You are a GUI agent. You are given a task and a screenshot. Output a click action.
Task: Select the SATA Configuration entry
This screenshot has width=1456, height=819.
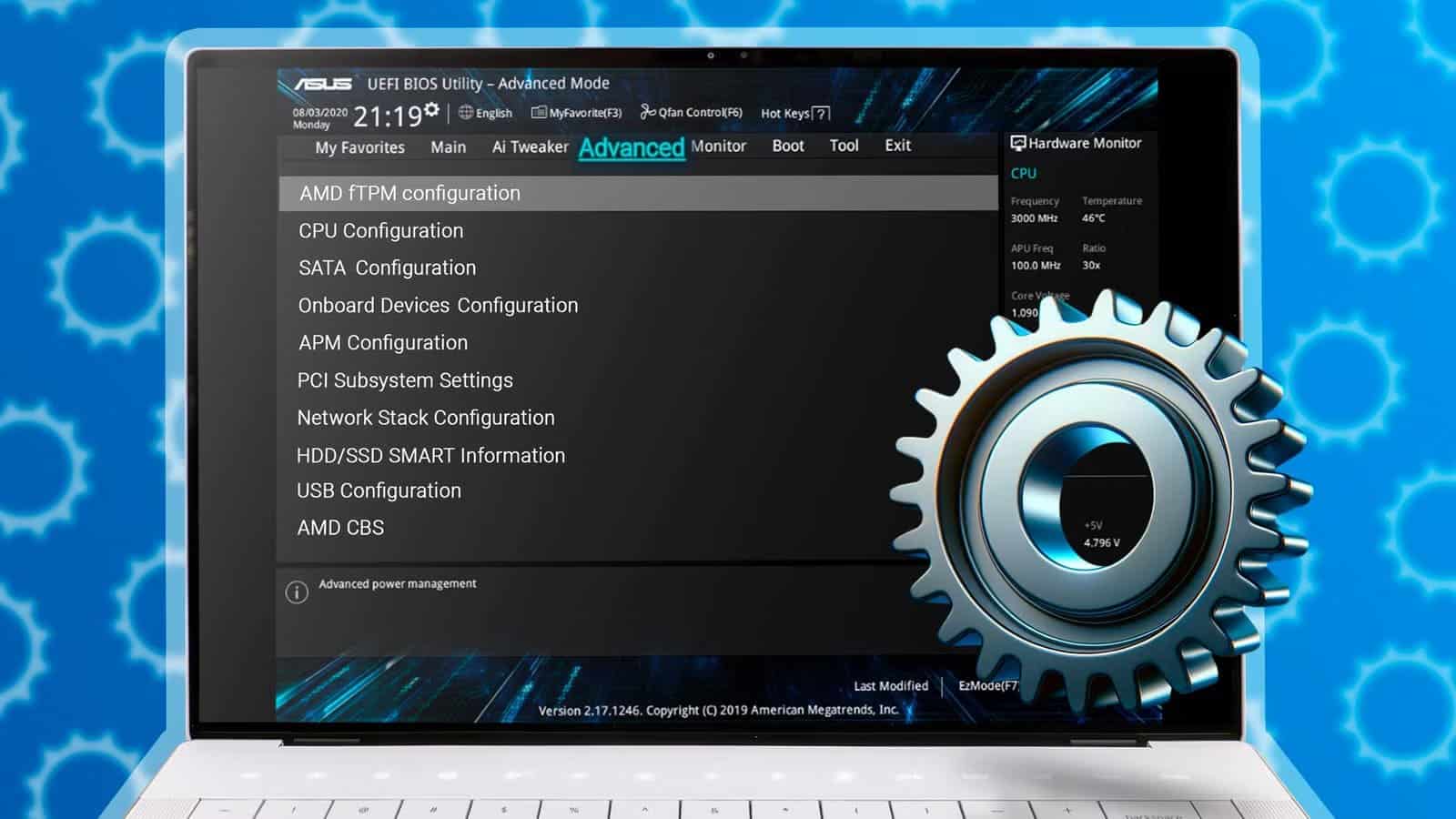point(386,268)
